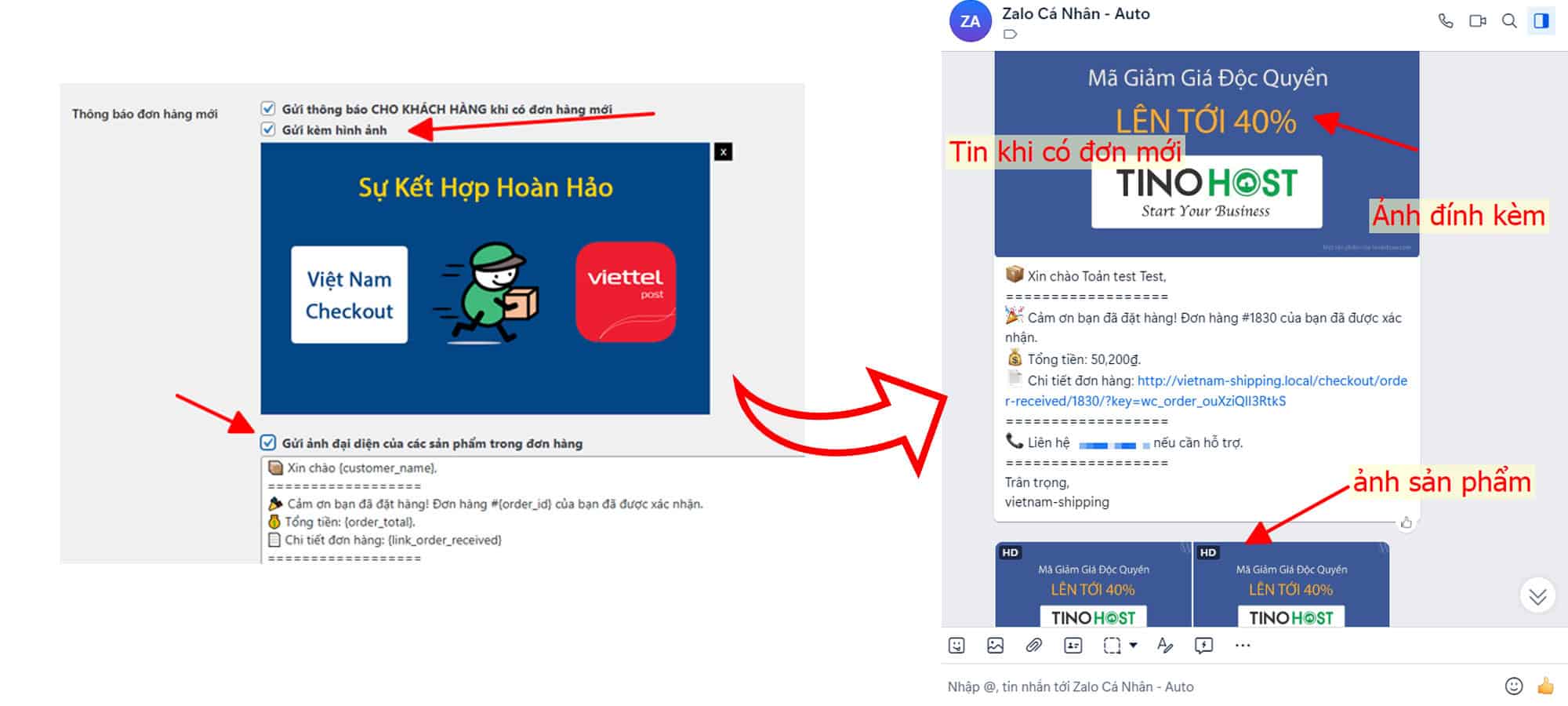Screen dimensions: 1568x706
Task: Click 'Xin chào Toản test Test,' message line
Action: pos(1086,276)
